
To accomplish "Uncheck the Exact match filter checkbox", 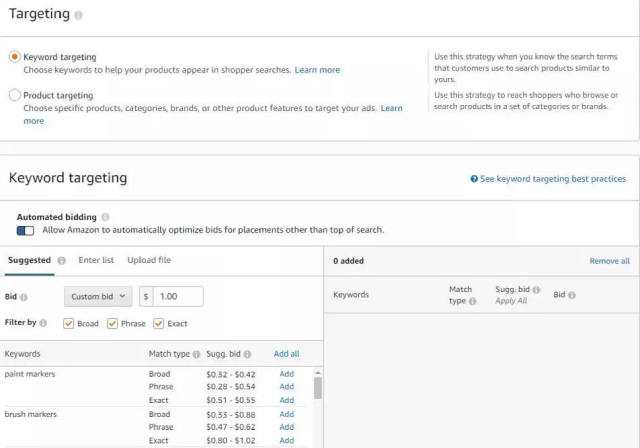I will [158, 323].
